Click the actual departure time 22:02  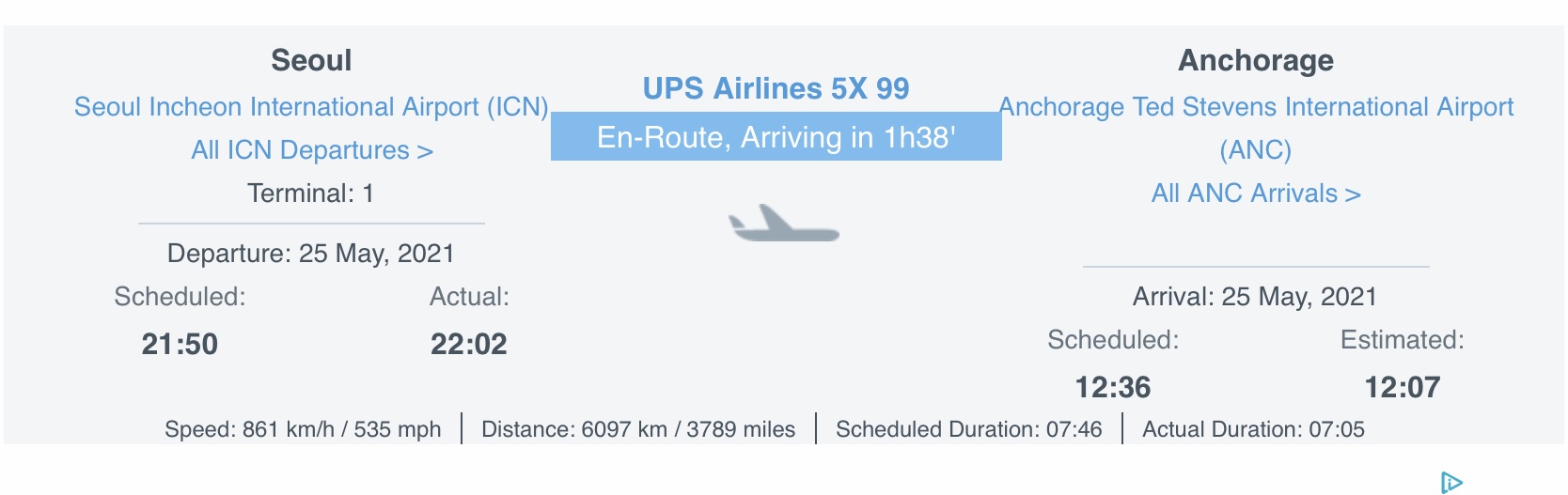click(468, 345)
